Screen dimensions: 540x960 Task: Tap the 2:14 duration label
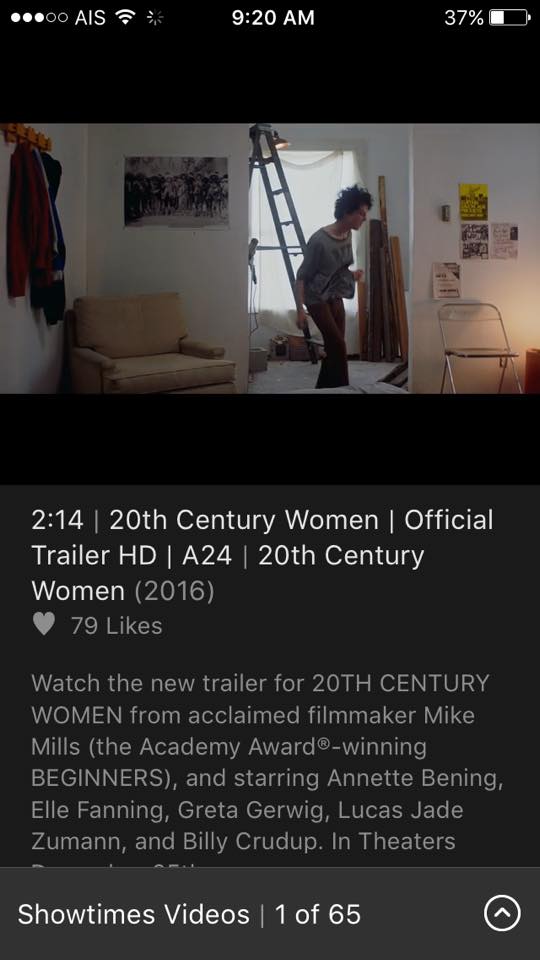[x=57, y=520]
